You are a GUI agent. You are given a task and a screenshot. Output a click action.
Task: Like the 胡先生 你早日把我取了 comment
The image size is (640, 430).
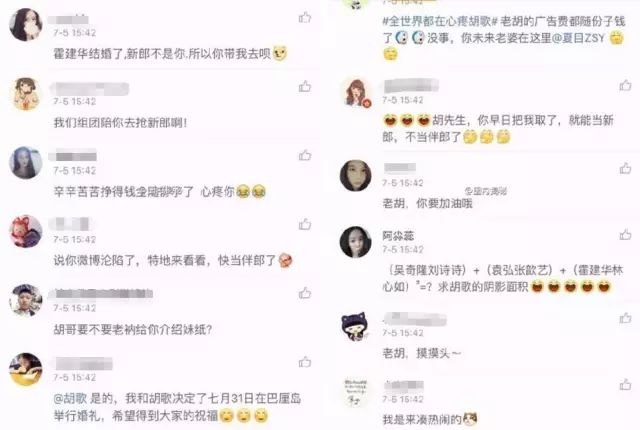pyautogui.click(x=625, y=85)
